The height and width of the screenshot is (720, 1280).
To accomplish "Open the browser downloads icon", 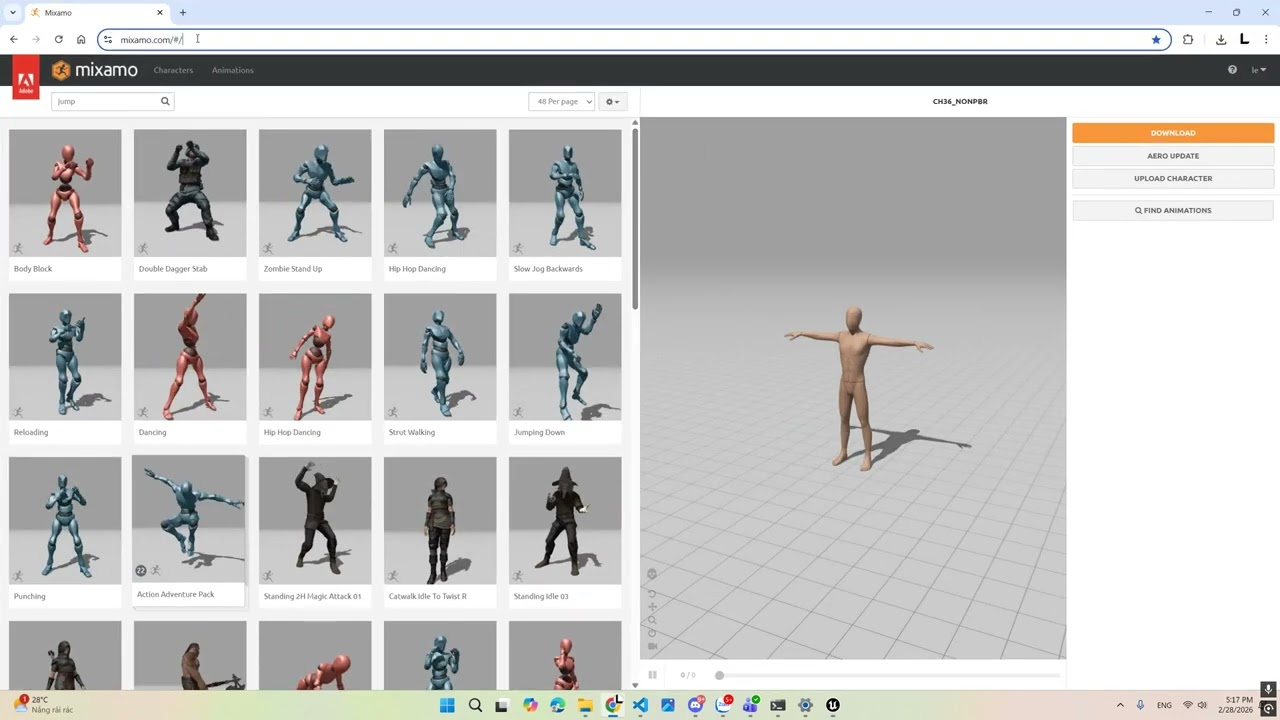I will click(x=1221, y=39).
